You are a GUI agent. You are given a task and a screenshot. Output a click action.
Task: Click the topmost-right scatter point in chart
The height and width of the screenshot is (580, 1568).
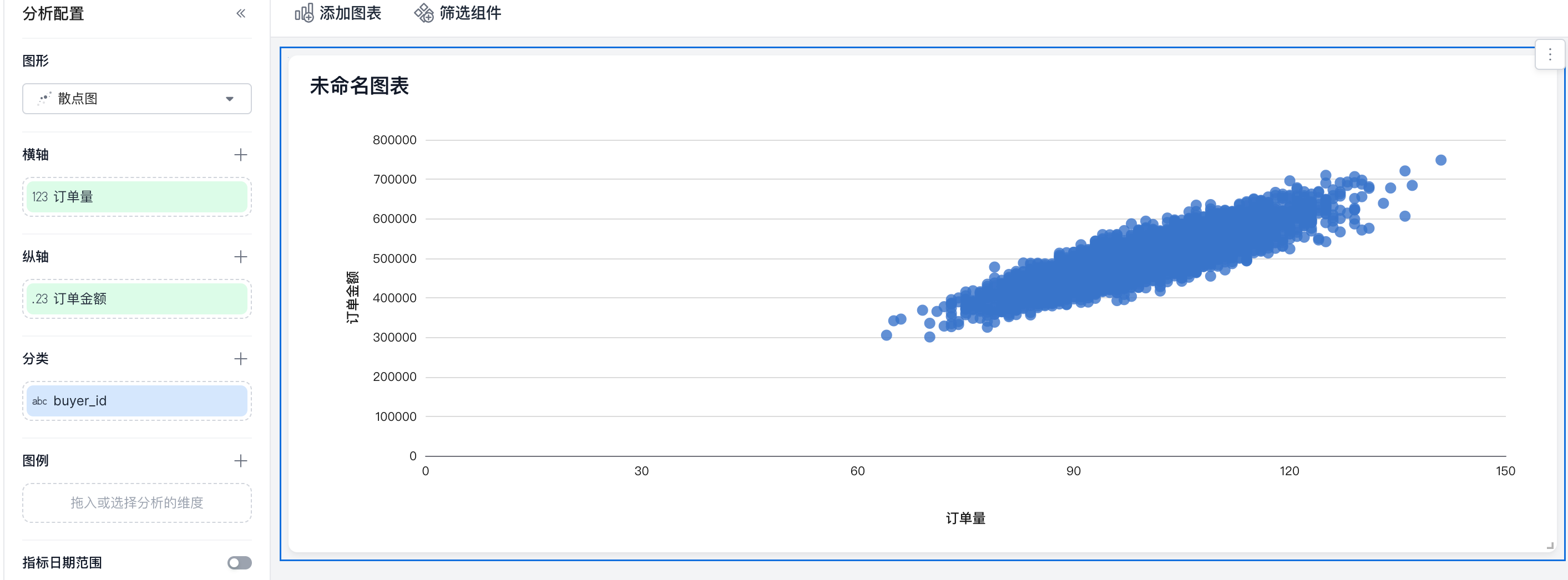pos(1440,160)
